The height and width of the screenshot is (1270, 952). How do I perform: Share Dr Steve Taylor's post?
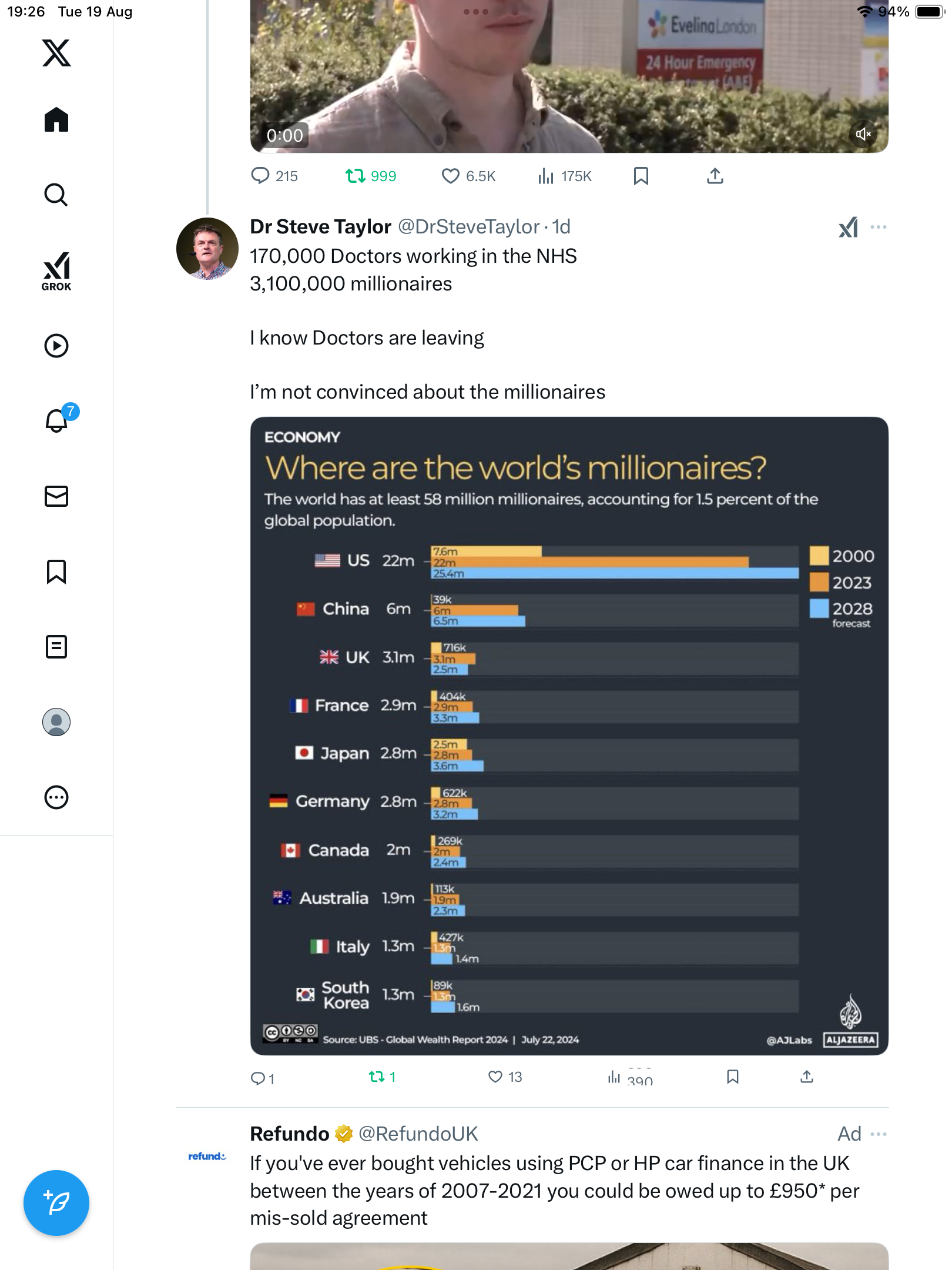tap(807, 1077)
